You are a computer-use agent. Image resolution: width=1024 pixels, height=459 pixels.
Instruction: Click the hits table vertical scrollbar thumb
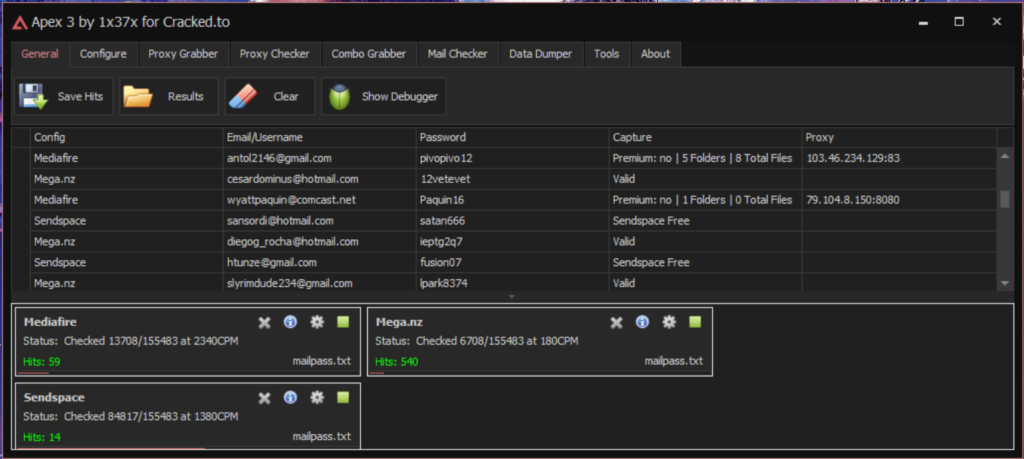tap(1005, 199)
